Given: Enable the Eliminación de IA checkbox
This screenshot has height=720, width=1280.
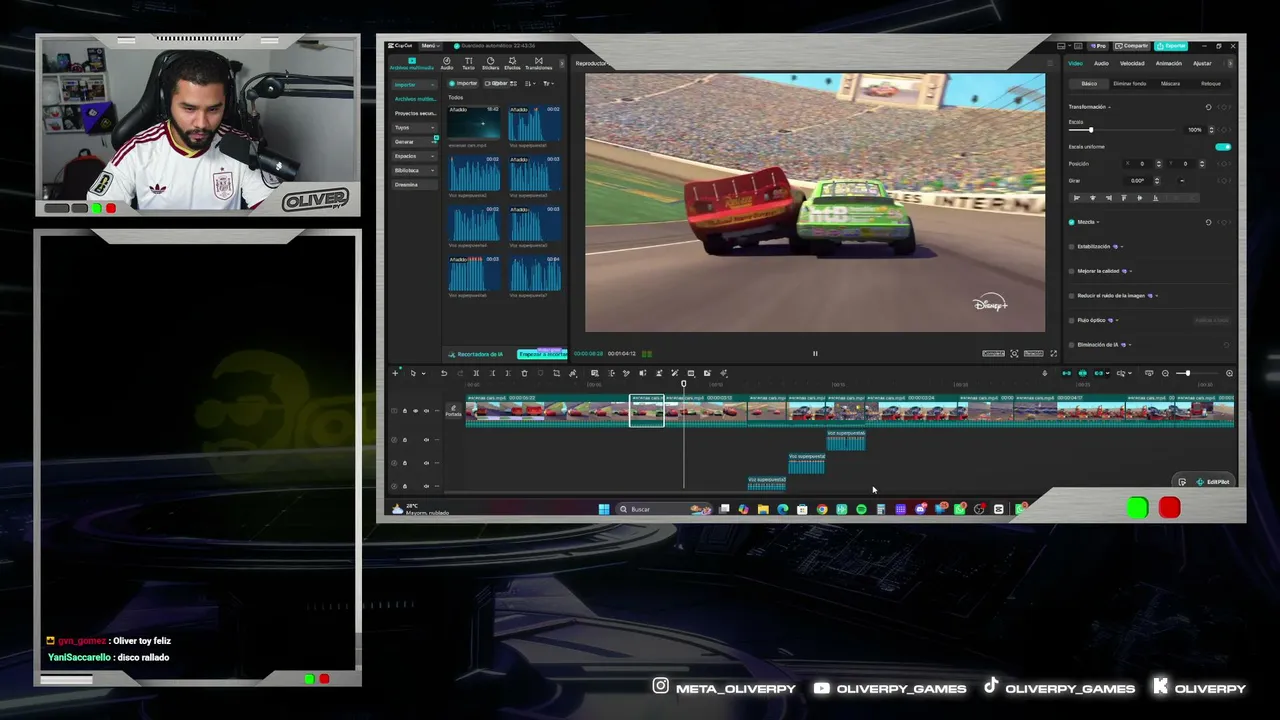Looking at the screenshot, I should 1072,345.
